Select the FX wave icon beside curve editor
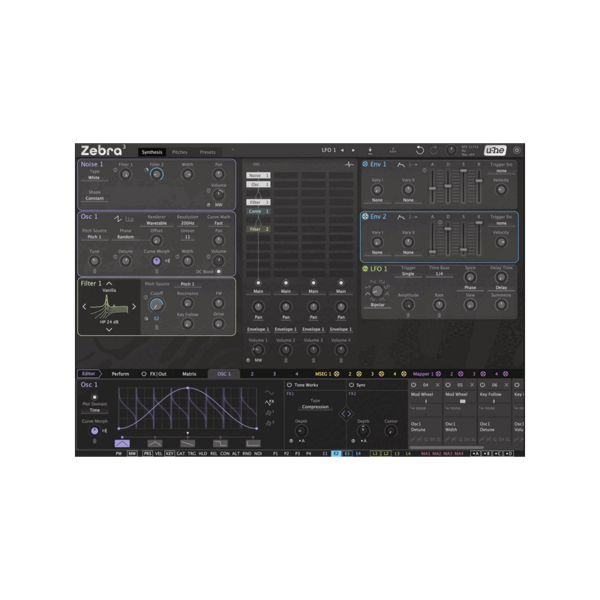 click(x=269, y=403)
